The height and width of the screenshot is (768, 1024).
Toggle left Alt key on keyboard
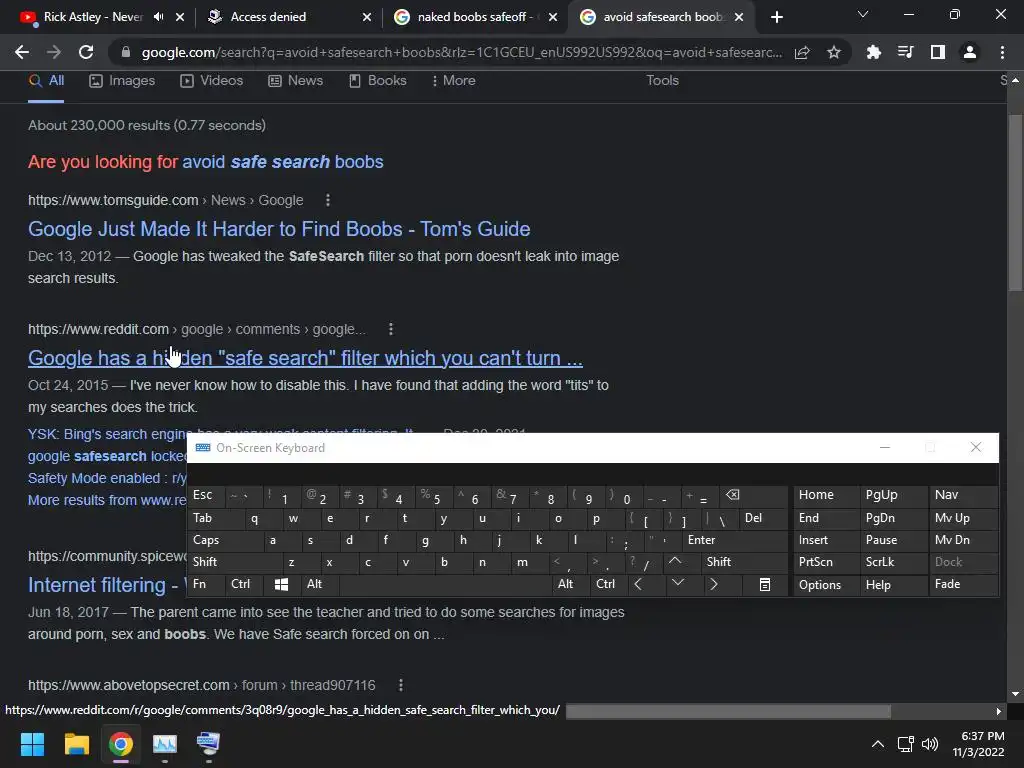(x=319, y=584)
